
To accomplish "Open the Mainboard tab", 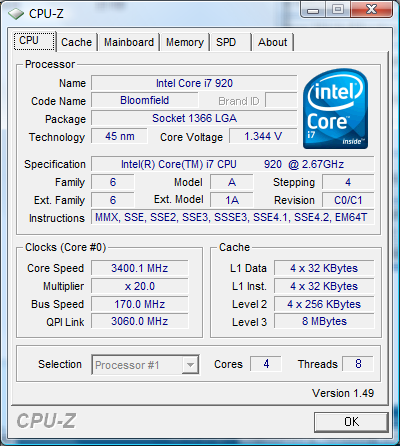I will point(129,42).
